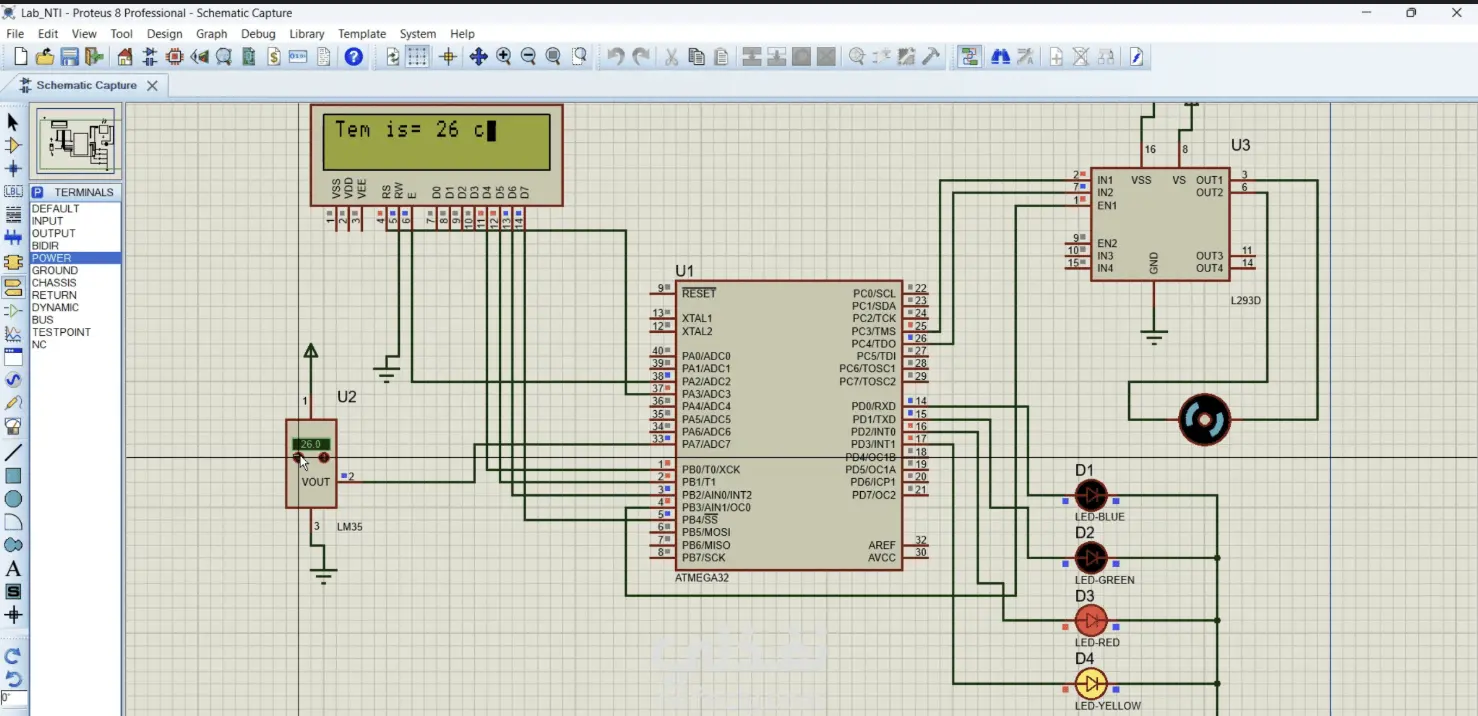Select GROUND in the terminals list
The image size is (1478, 716).
coord(54,270)
